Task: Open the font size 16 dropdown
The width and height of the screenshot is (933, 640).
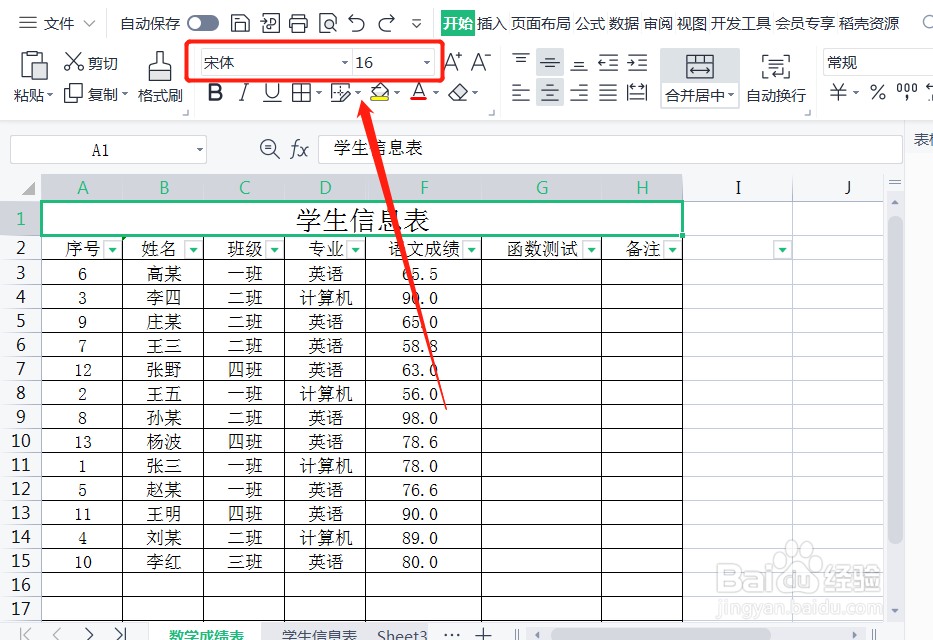Action: 426,60
